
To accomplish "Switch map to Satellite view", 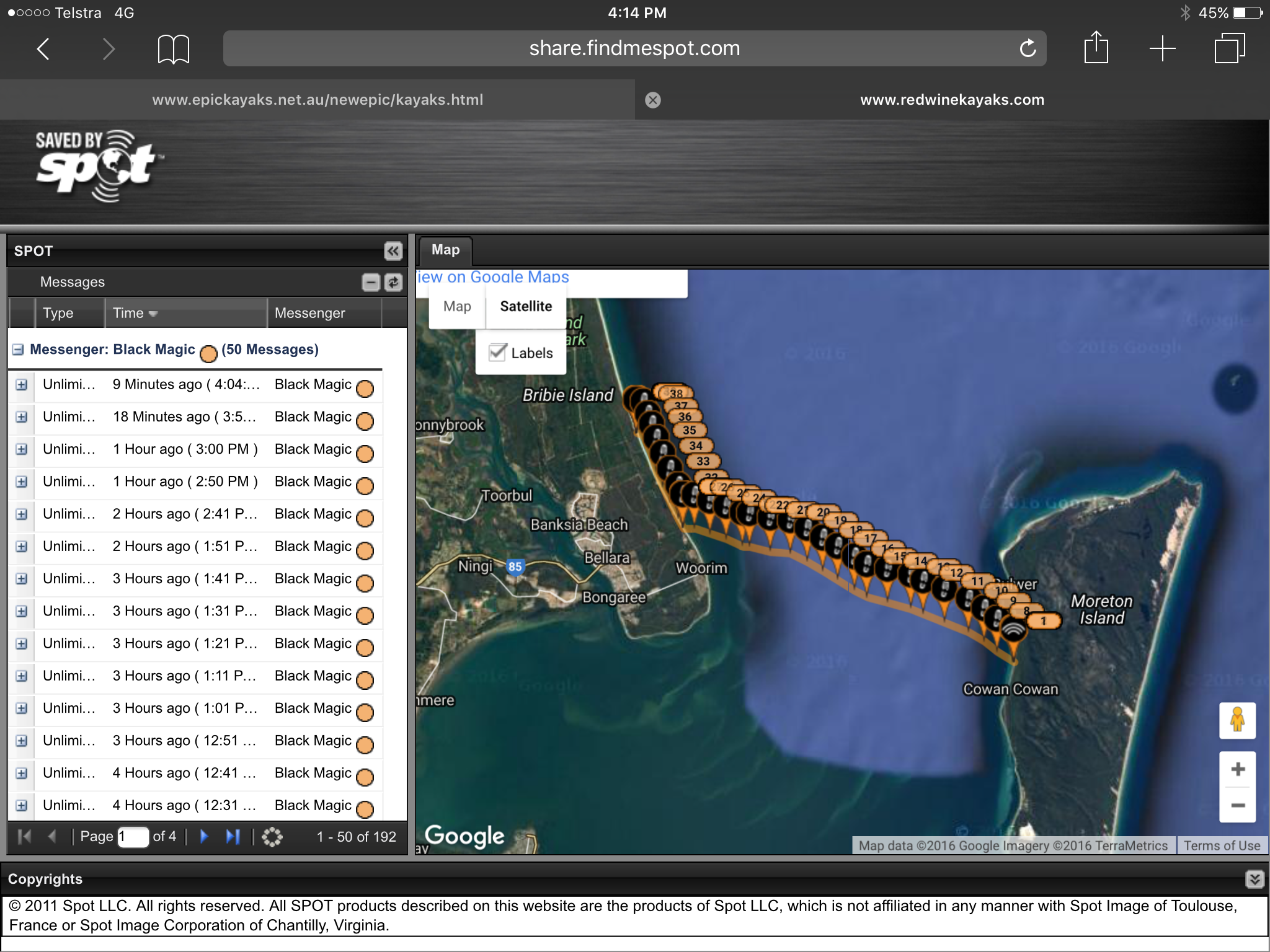I will pos(526,306).
